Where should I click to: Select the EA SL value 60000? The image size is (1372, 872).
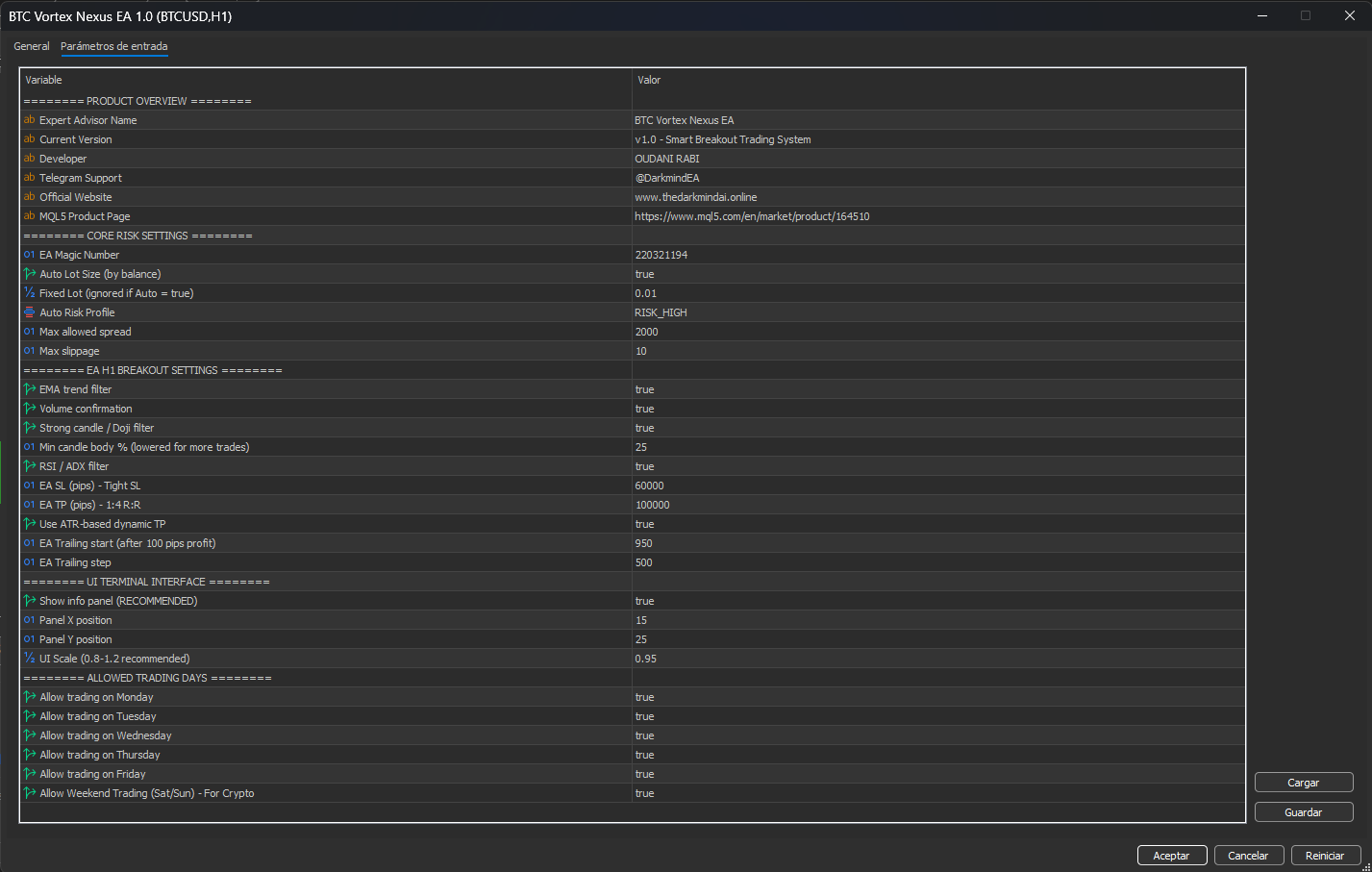pos(650,486)
